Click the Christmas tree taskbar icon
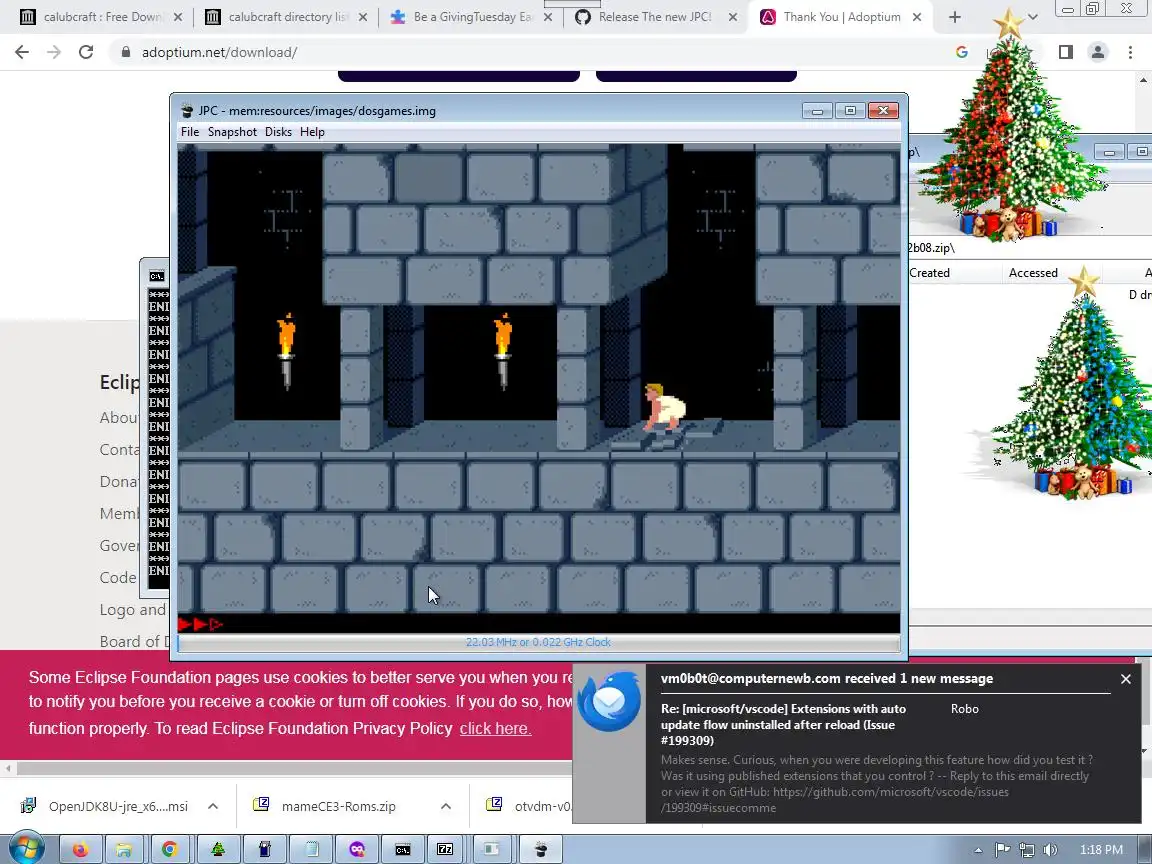This screenshot has height=864, width=1152. tap(218, 849)
